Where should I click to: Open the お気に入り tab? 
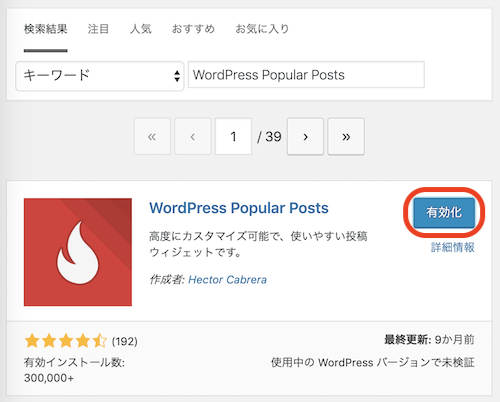click(x=262, y=29)
